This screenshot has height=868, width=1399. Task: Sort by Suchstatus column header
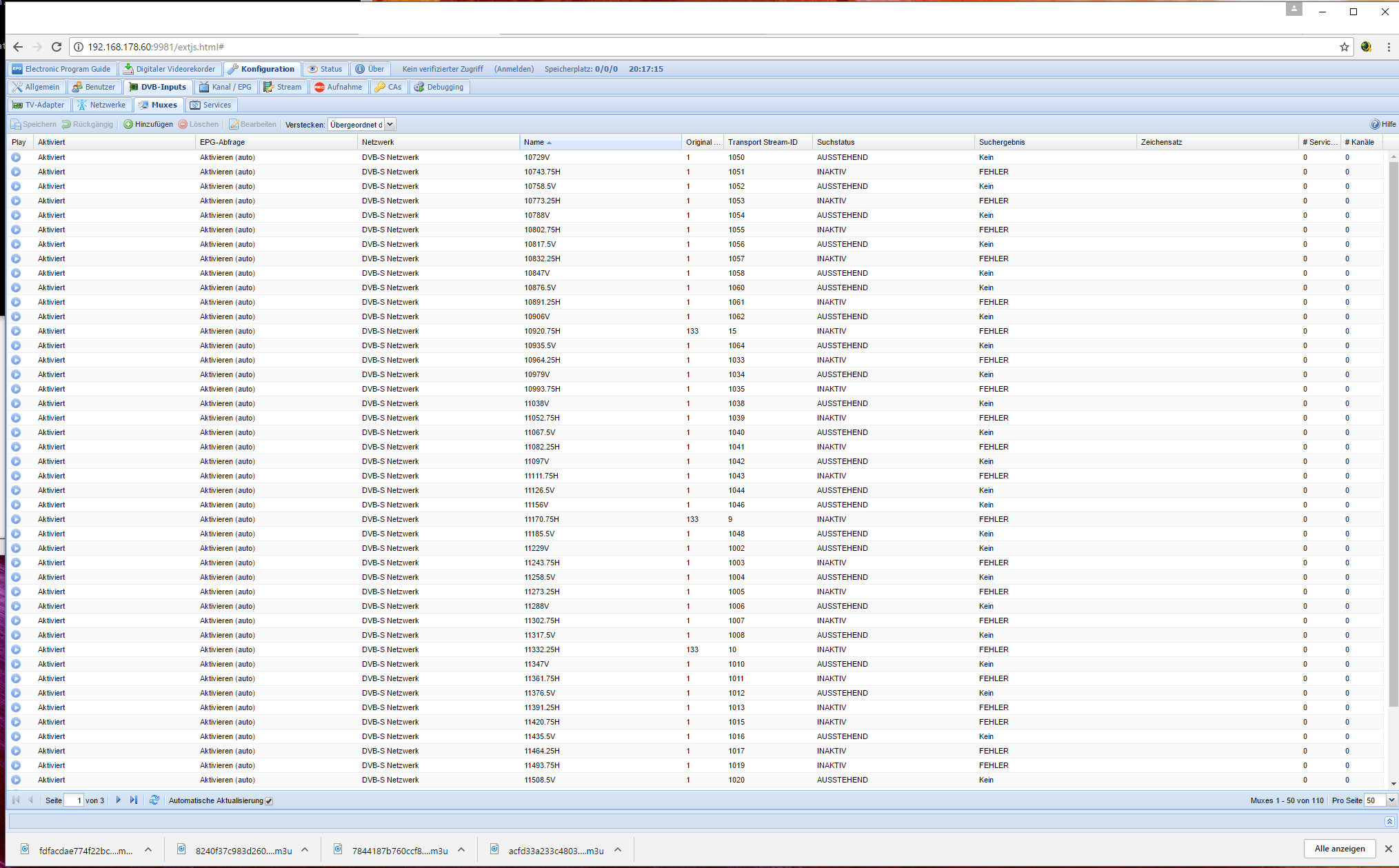pos(893,142)
